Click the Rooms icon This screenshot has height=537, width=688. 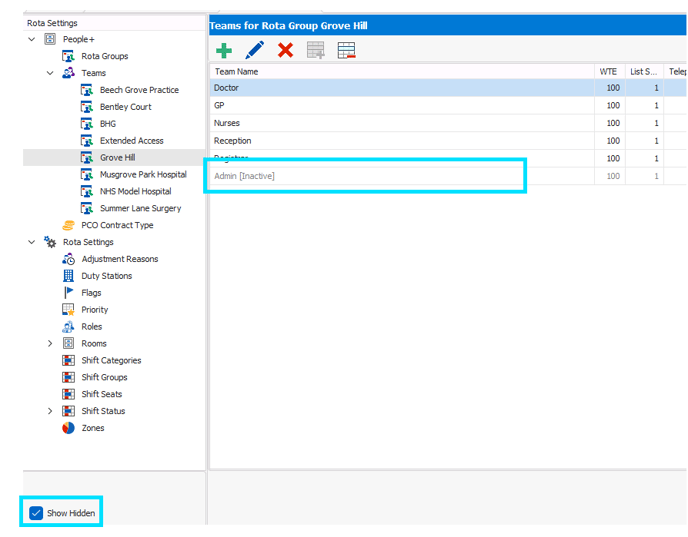point(68,343)
